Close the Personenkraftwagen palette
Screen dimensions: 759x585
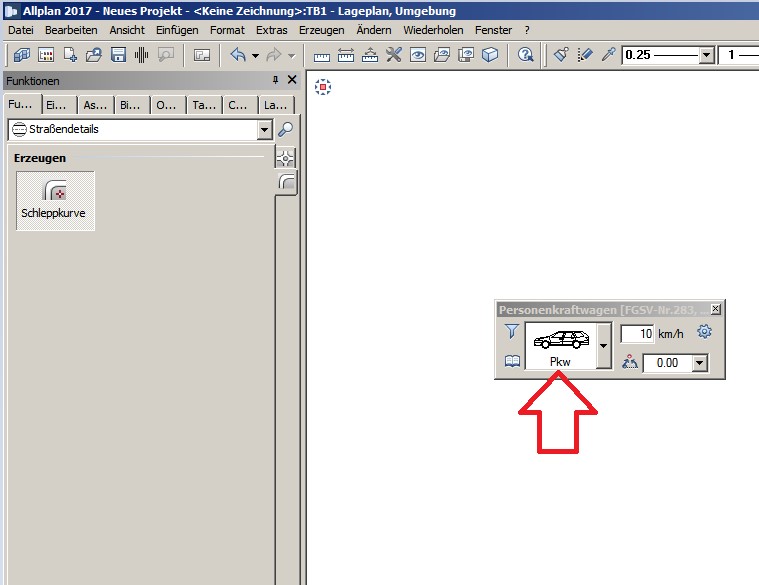[x=717, y=309]
